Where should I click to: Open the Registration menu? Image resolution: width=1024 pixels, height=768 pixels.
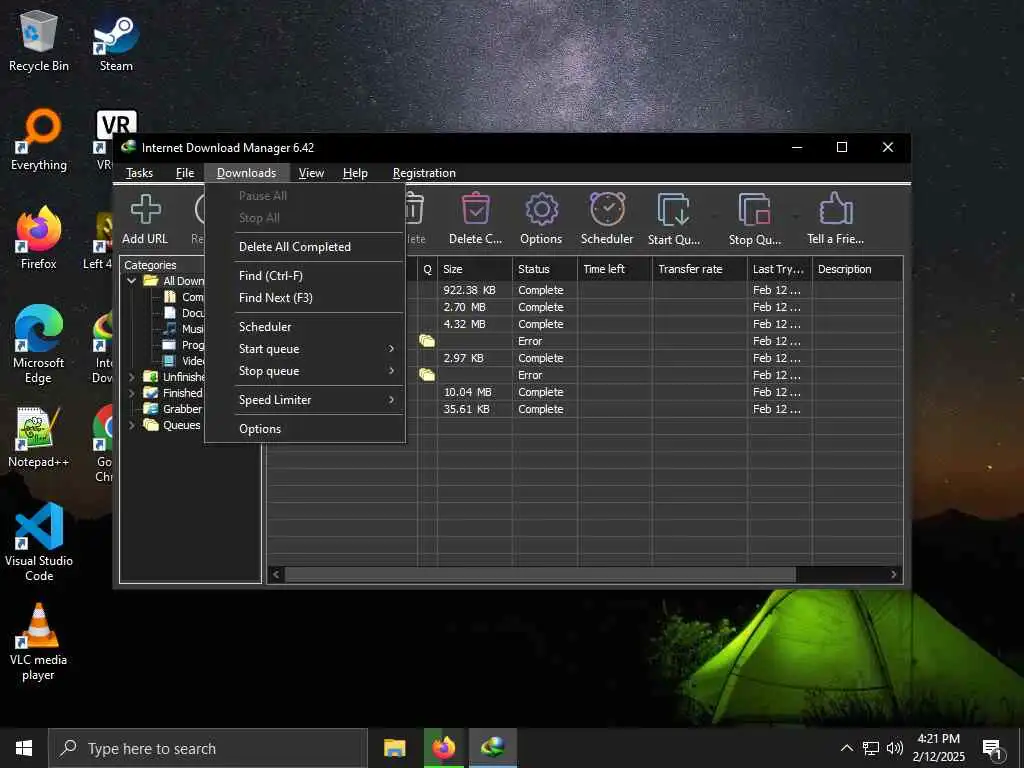click(424, 173)
